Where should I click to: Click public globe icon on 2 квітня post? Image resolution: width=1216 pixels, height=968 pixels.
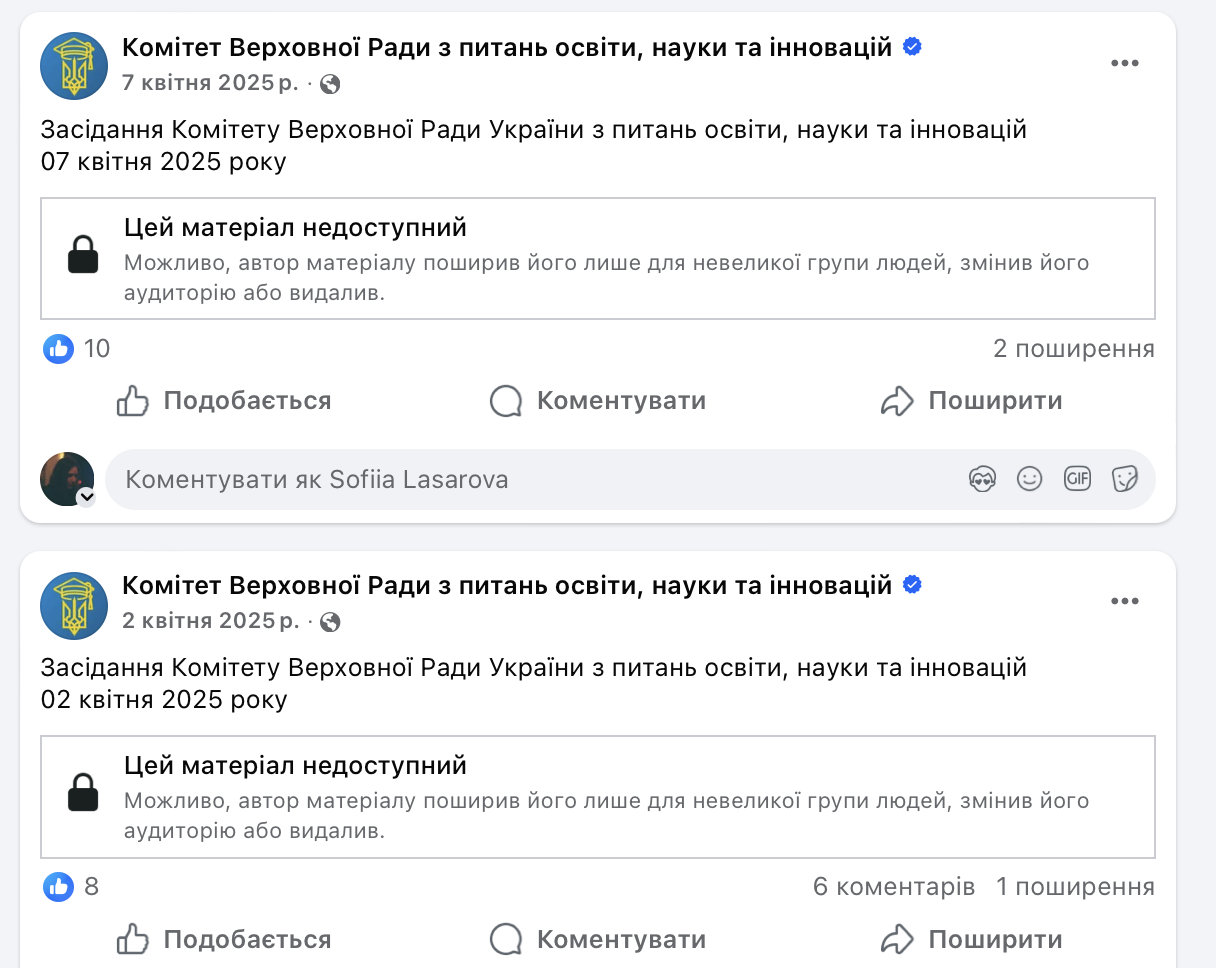(x=330, y=622)
